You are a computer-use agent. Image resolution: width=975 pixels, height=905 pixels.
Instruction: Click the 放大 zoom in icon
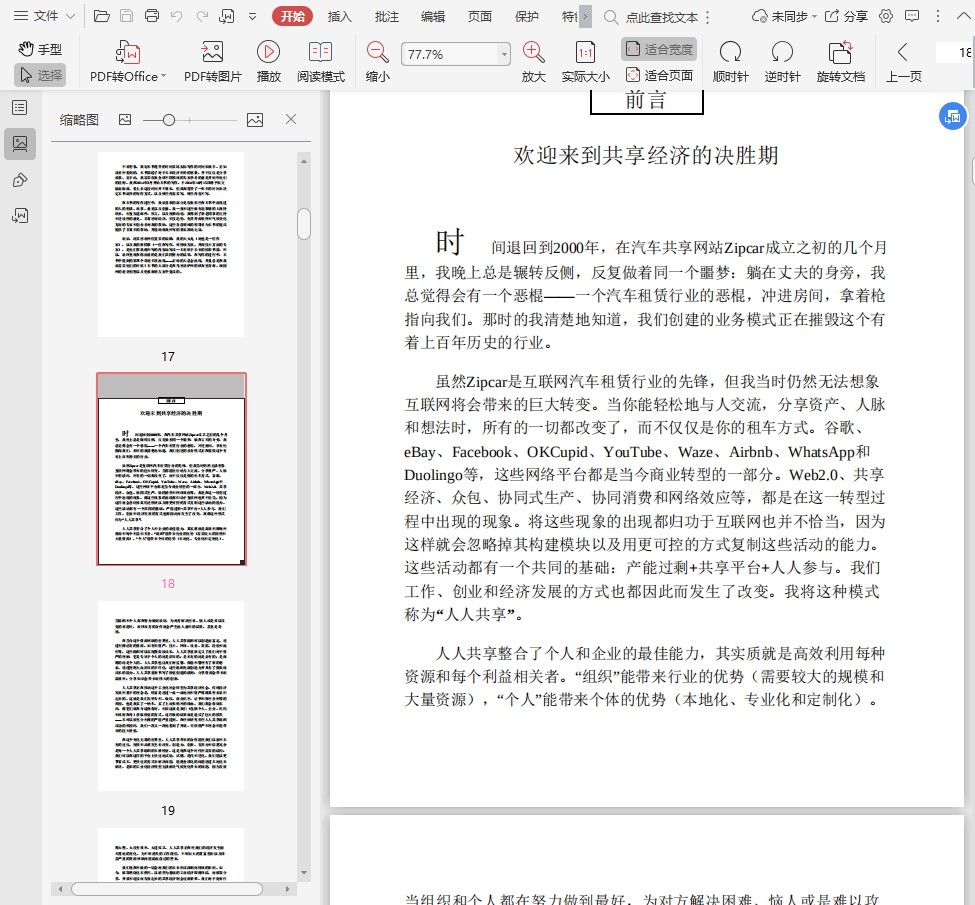click(533, 53)
